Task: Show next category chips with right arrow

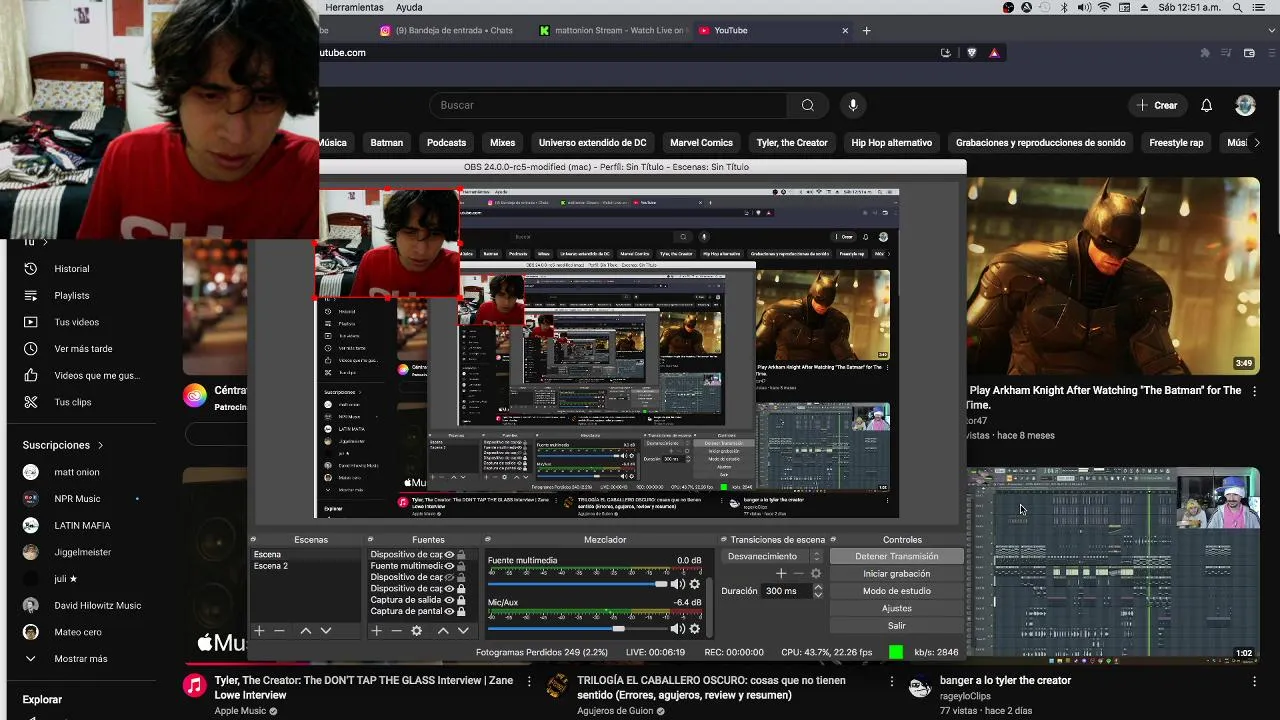Action: tap(1257, 143)
